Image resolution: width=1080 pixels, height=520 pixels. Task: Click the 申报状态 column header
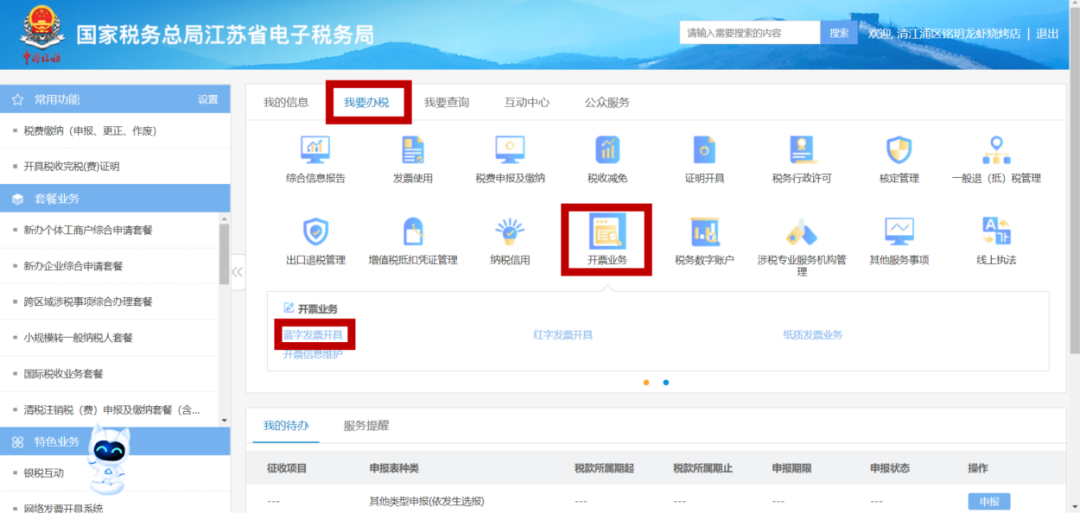tap(889, 468)
